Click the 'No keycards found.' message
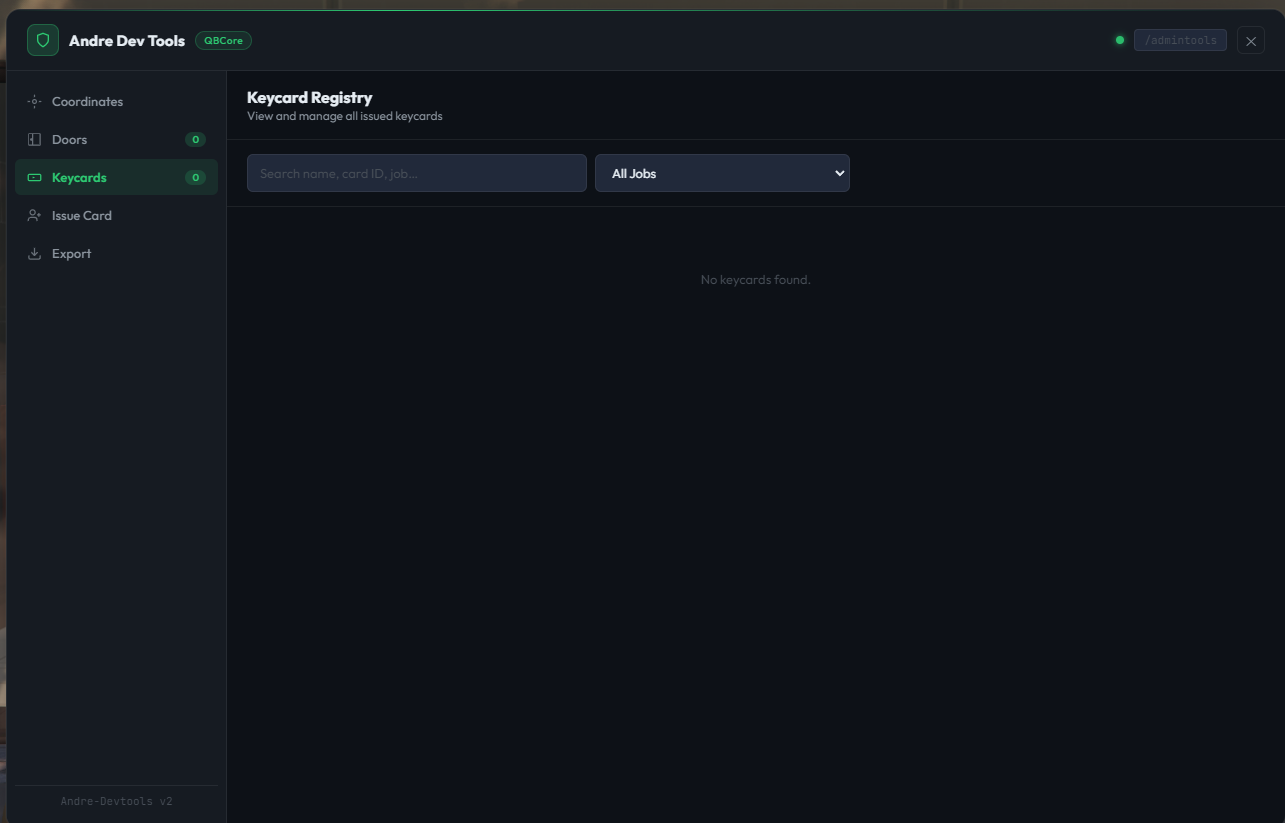The height and width of the screenshot is (823, 1285). tap(755, 280)
